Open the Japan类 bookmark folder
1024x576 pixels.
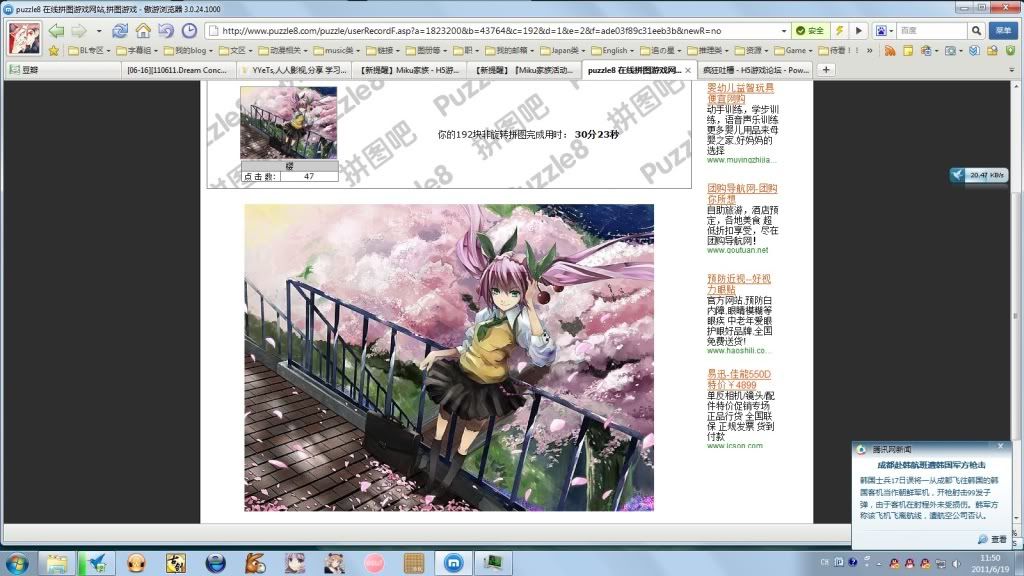click(x=563, y=50)
